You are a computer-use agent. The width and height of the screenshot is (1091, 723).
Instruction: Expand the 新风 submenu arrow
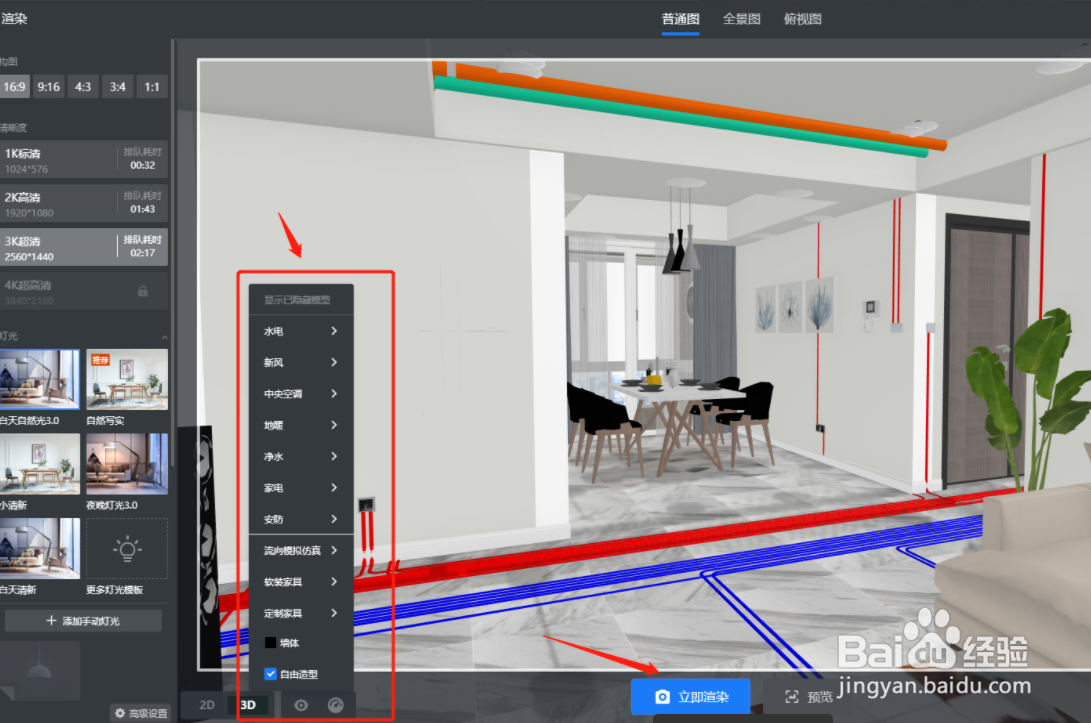pos(334,363)
